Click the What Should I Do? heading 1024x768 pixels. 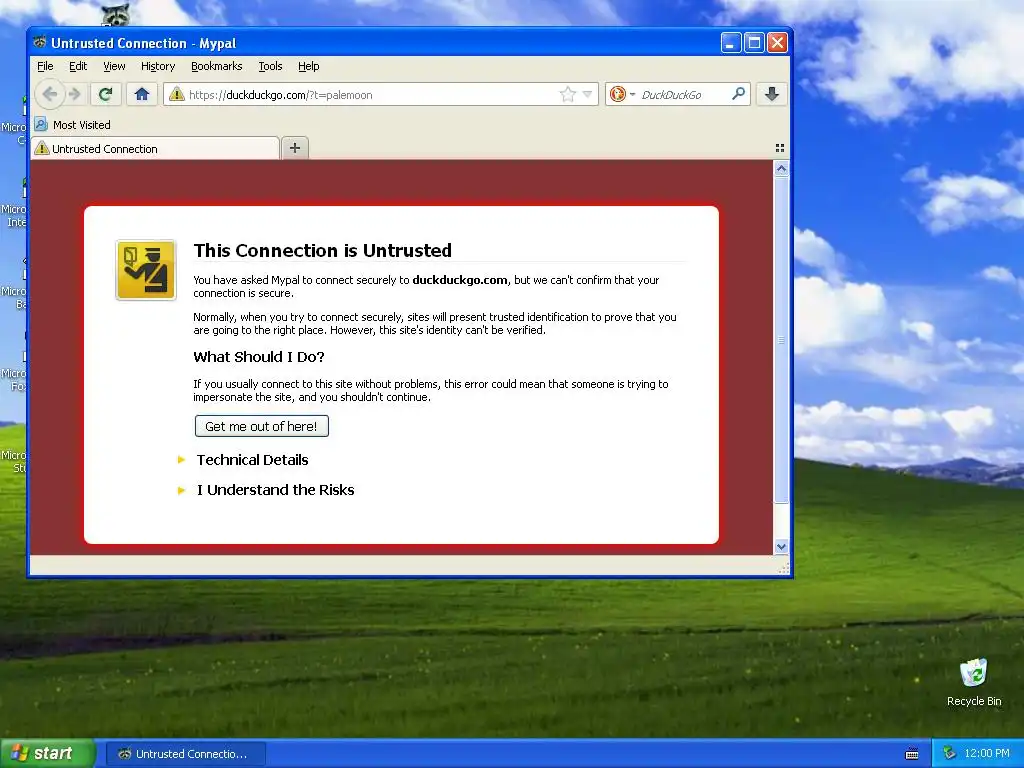pos(259,357)
